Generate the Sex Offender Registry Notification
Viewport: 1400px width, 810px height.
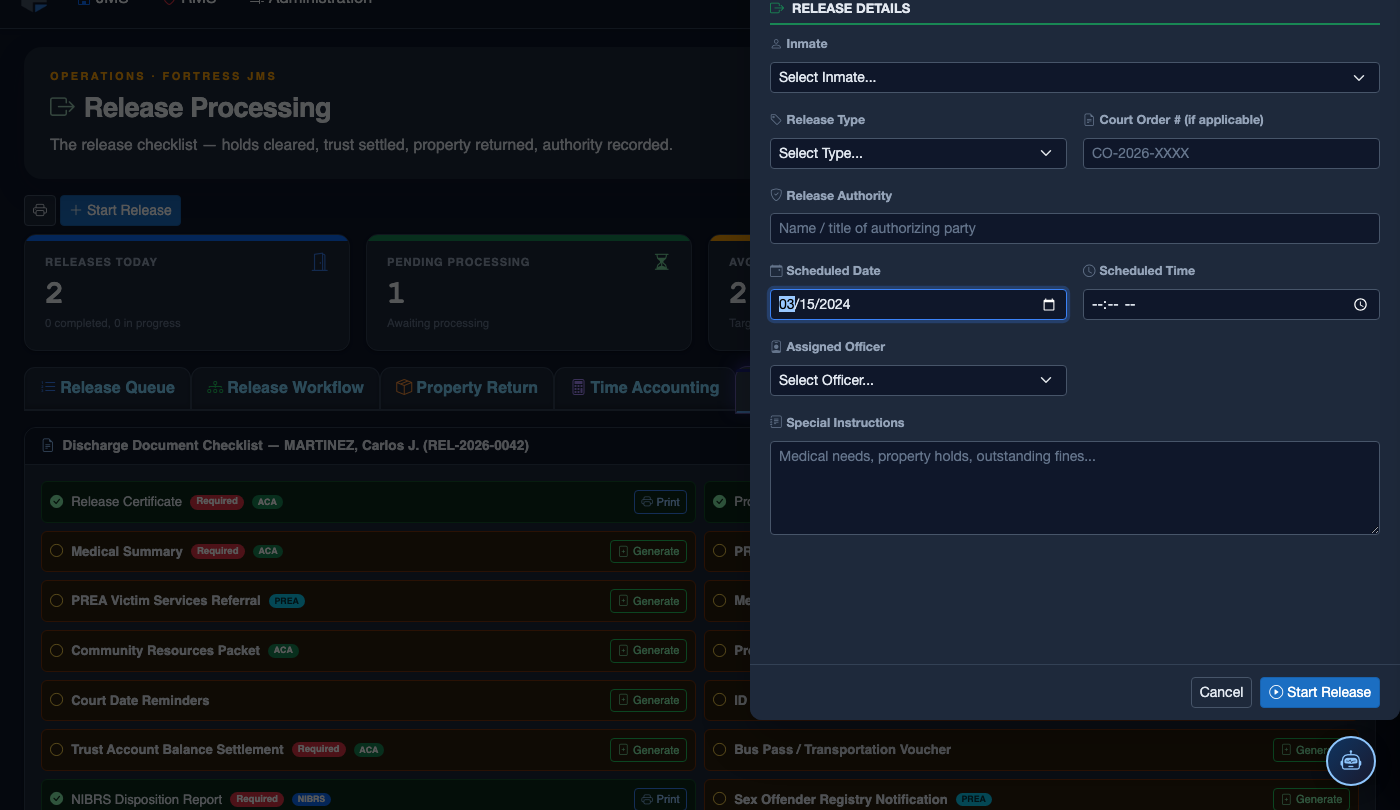click(1311, 799)
